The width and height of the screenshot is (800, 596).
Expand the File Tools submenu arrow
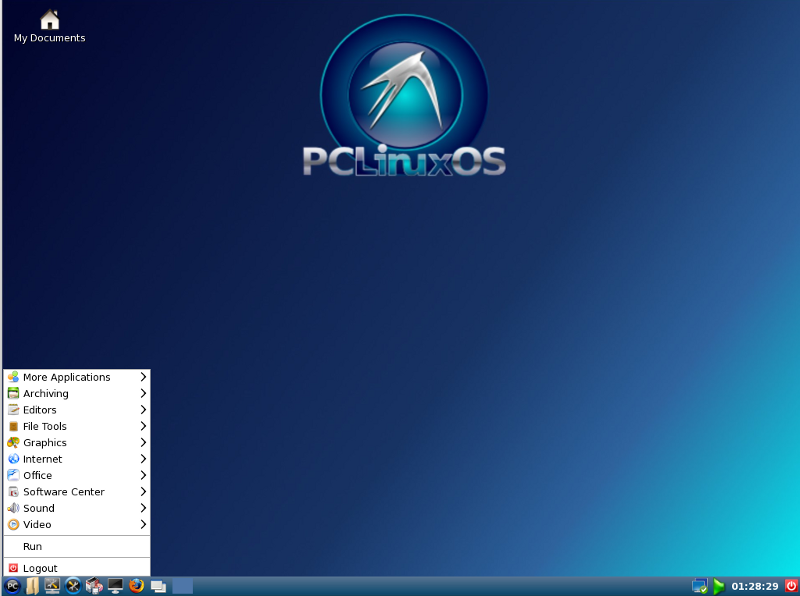(x=143, y=426)
